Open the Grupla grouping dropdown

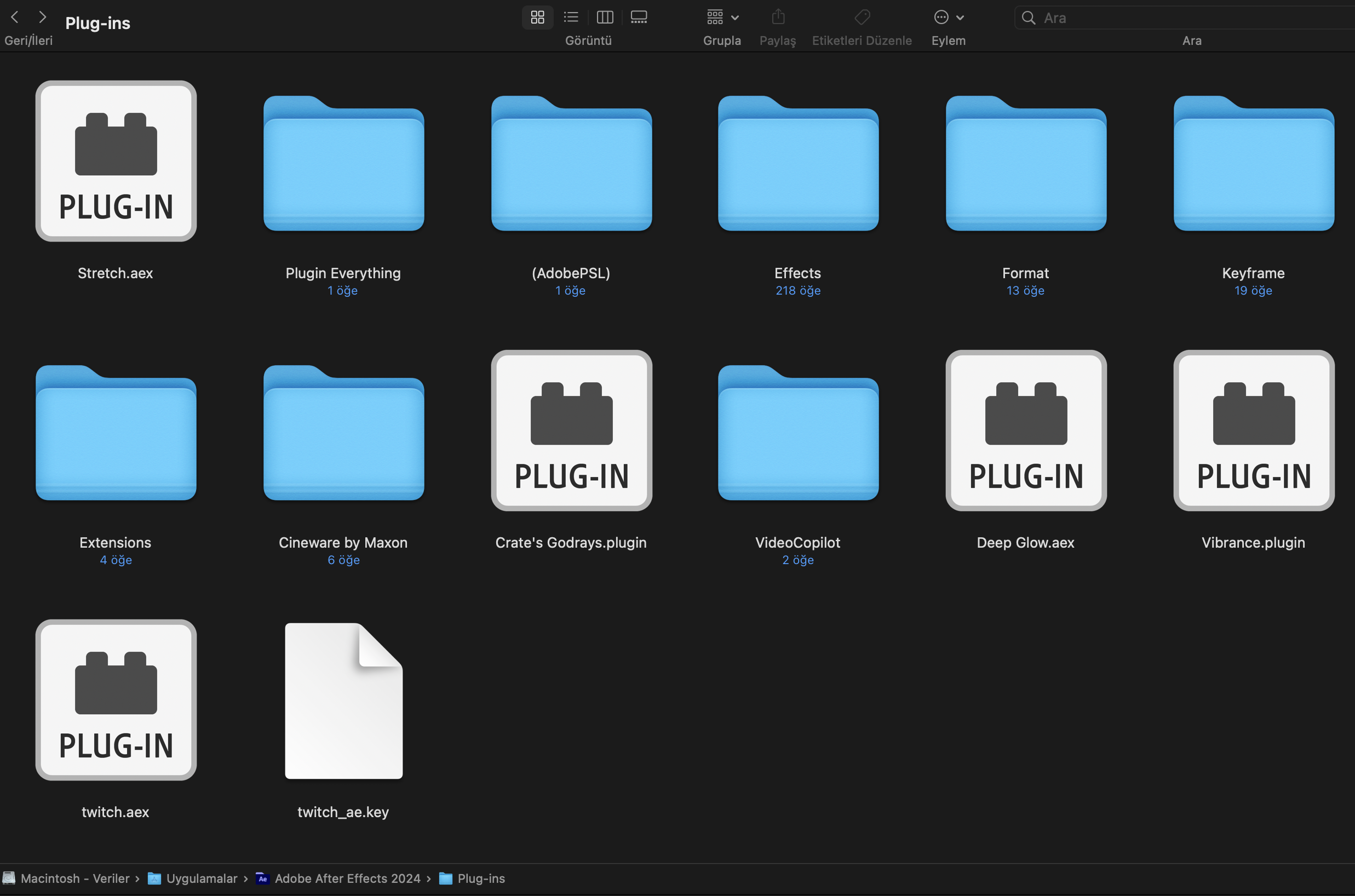click(x=722, y=17)
